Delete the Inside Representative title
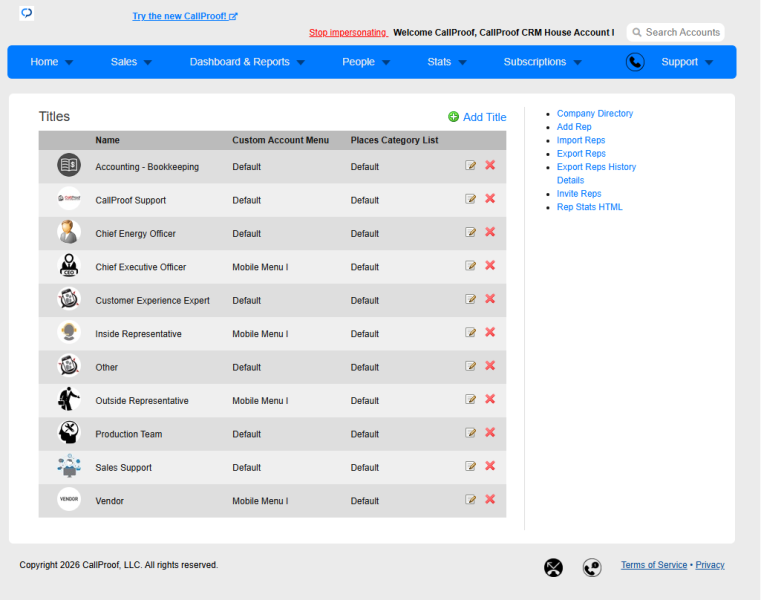This screenshot has width=761, height=600. (490, 333)
